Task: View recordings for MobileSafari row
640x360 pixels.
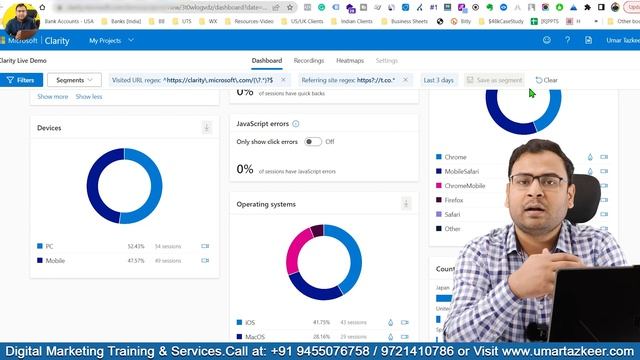Action: [604, 171]
